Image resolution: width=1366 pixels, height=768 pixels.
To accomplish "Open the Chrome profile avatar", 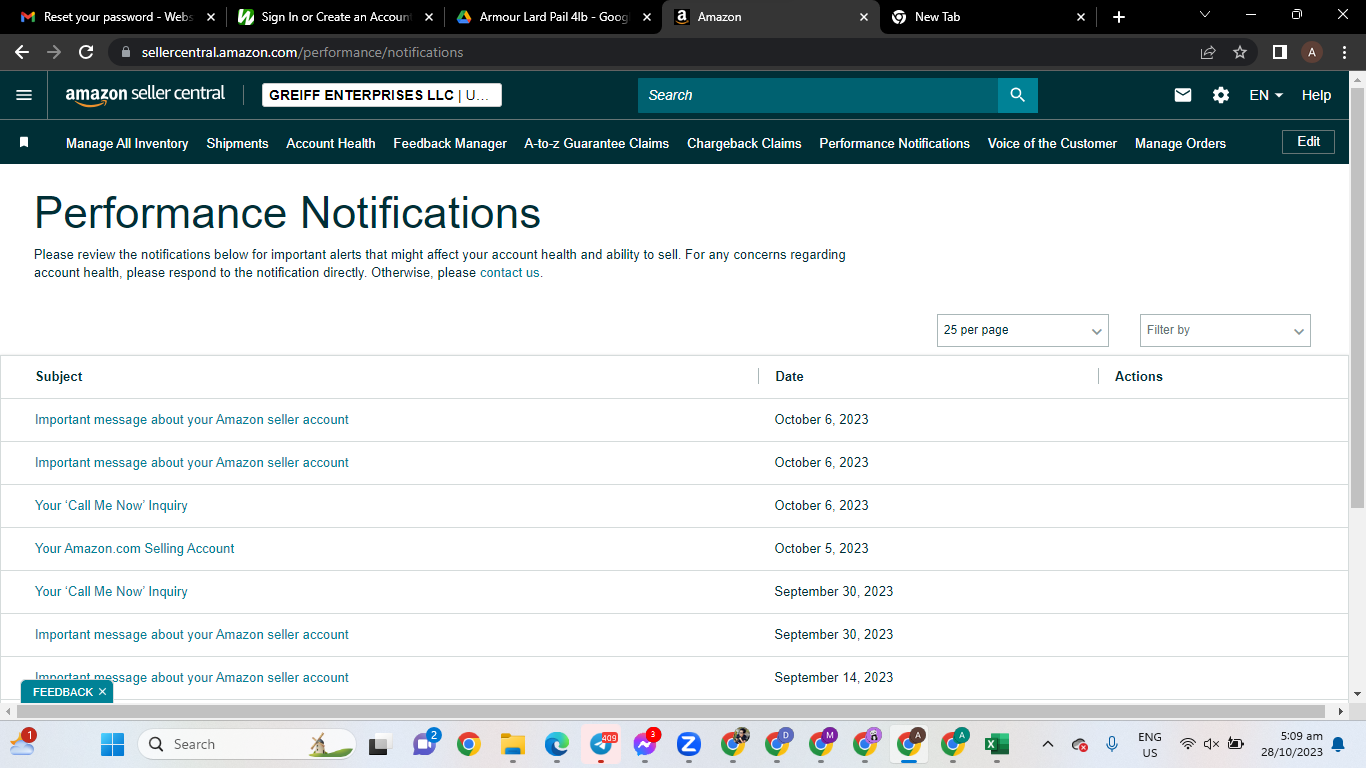I will point(1312,52).
